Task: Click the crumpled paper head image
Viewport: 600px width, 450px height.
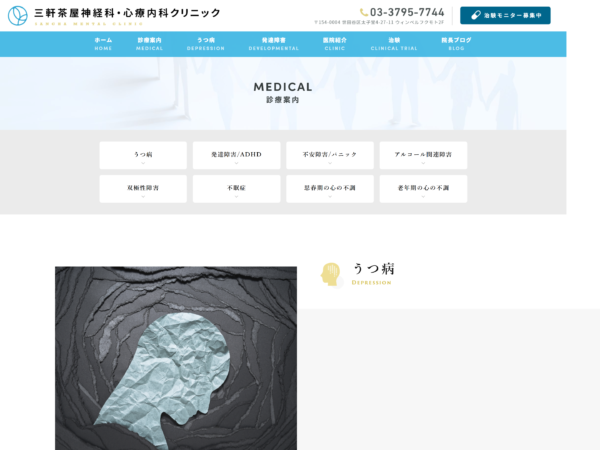Action: [x=176, y=358]
